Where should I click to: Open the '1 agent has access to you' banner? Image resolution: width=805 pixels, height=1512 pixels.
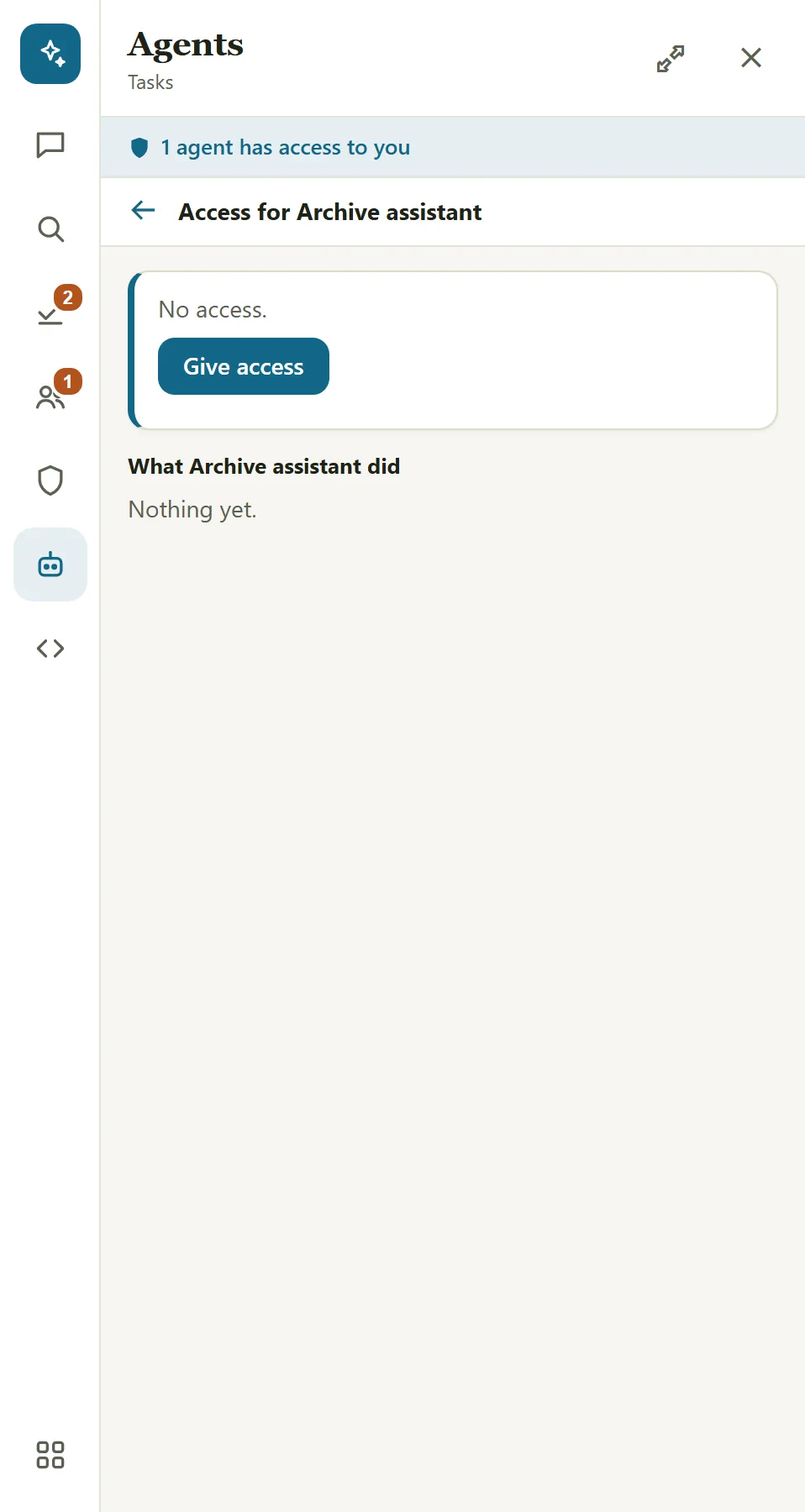pyautogui.click(x=453, y=147)
